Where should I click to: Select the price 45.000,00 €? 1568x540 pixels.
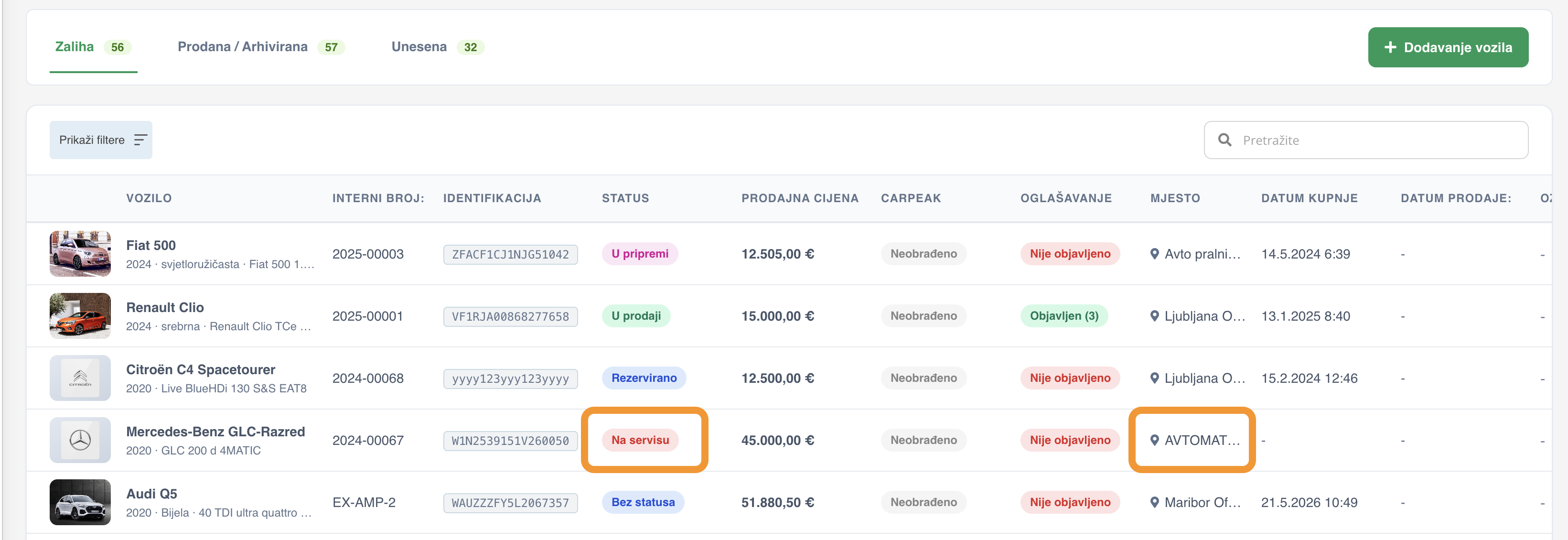pyautogui.click(x=777, y=440)
